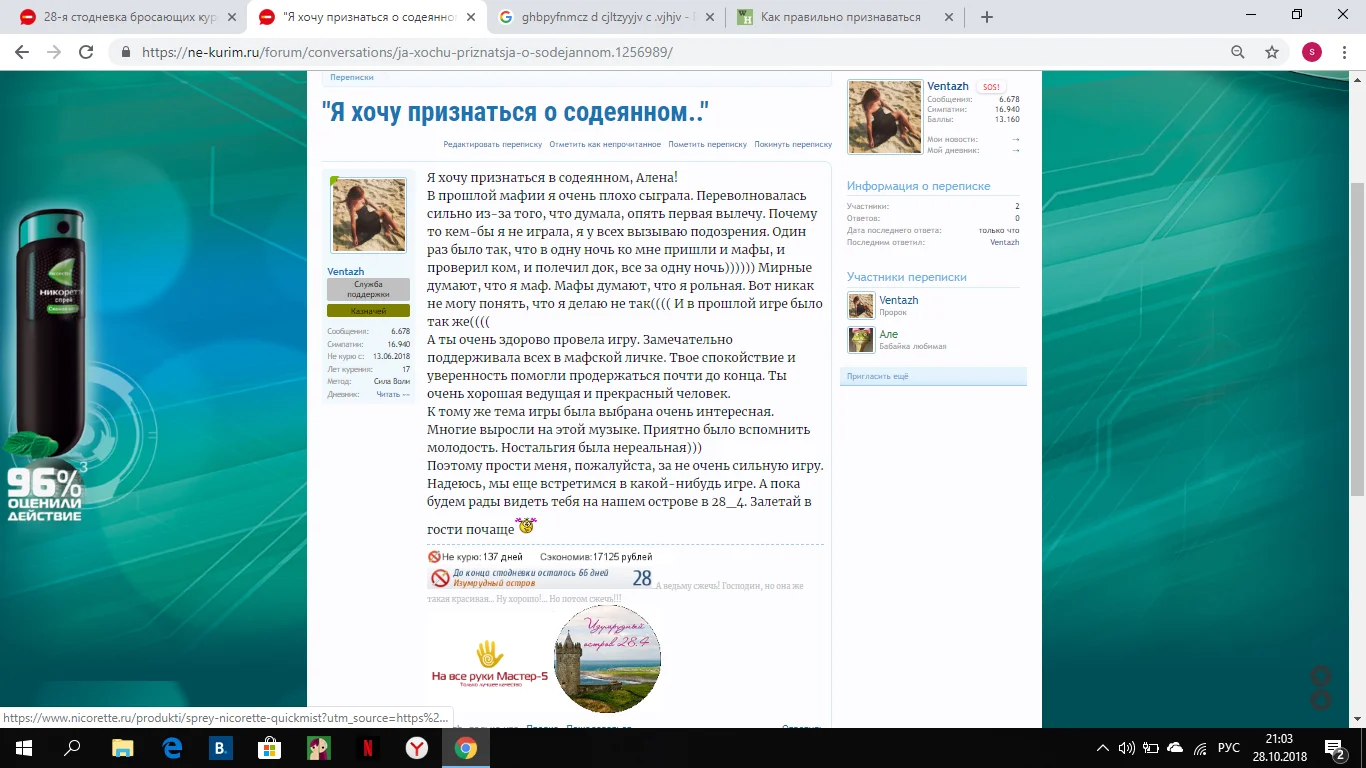This screenshot has height=768, width=1366.
Task: Bookmark this page with the star
Action: [x=1272, y=52]
